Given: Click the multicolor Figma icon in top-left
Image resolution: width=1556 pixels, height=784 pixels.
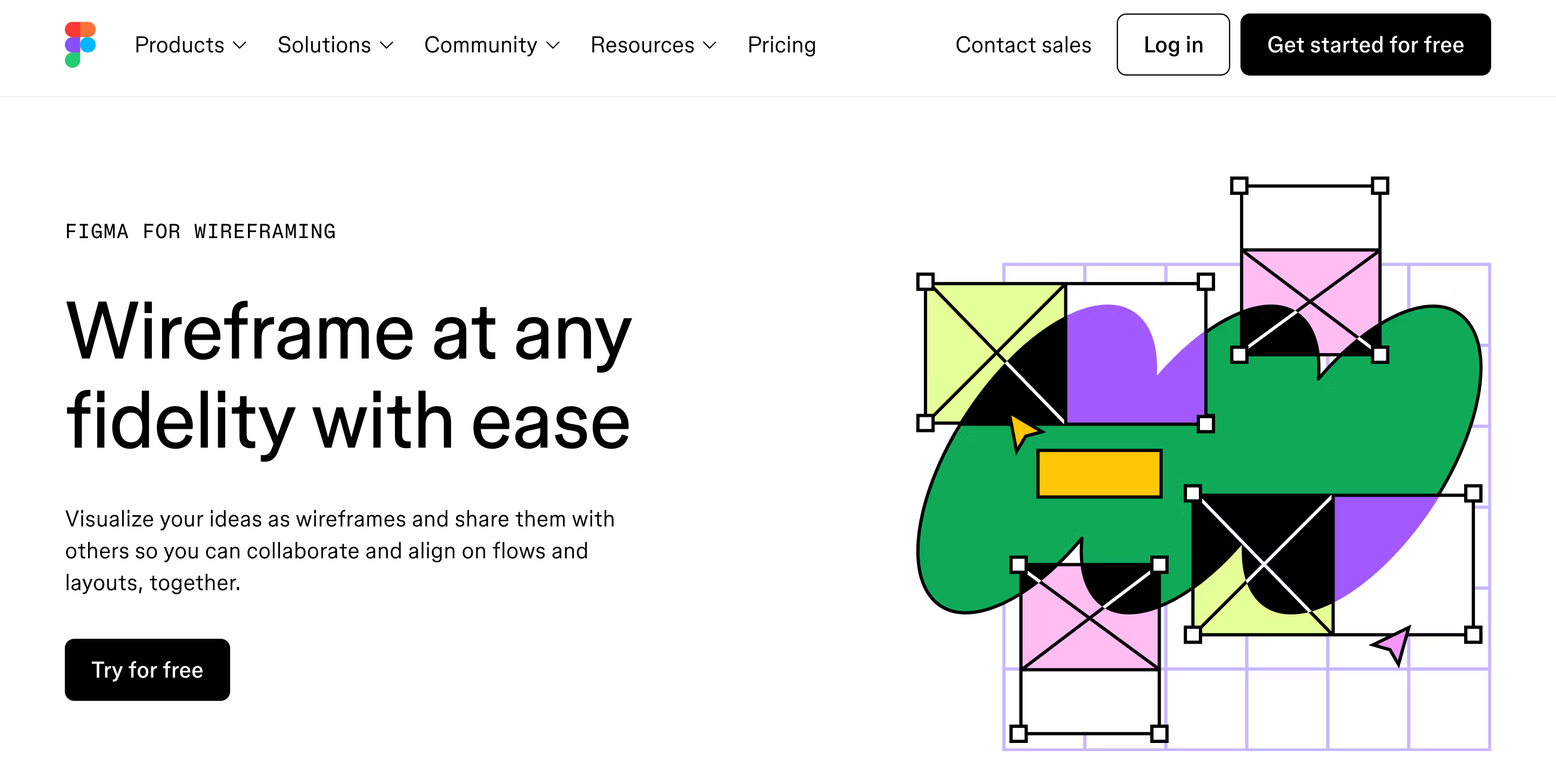Looking at the screenshot, I should pyautogui.click(x=81, y=44).
